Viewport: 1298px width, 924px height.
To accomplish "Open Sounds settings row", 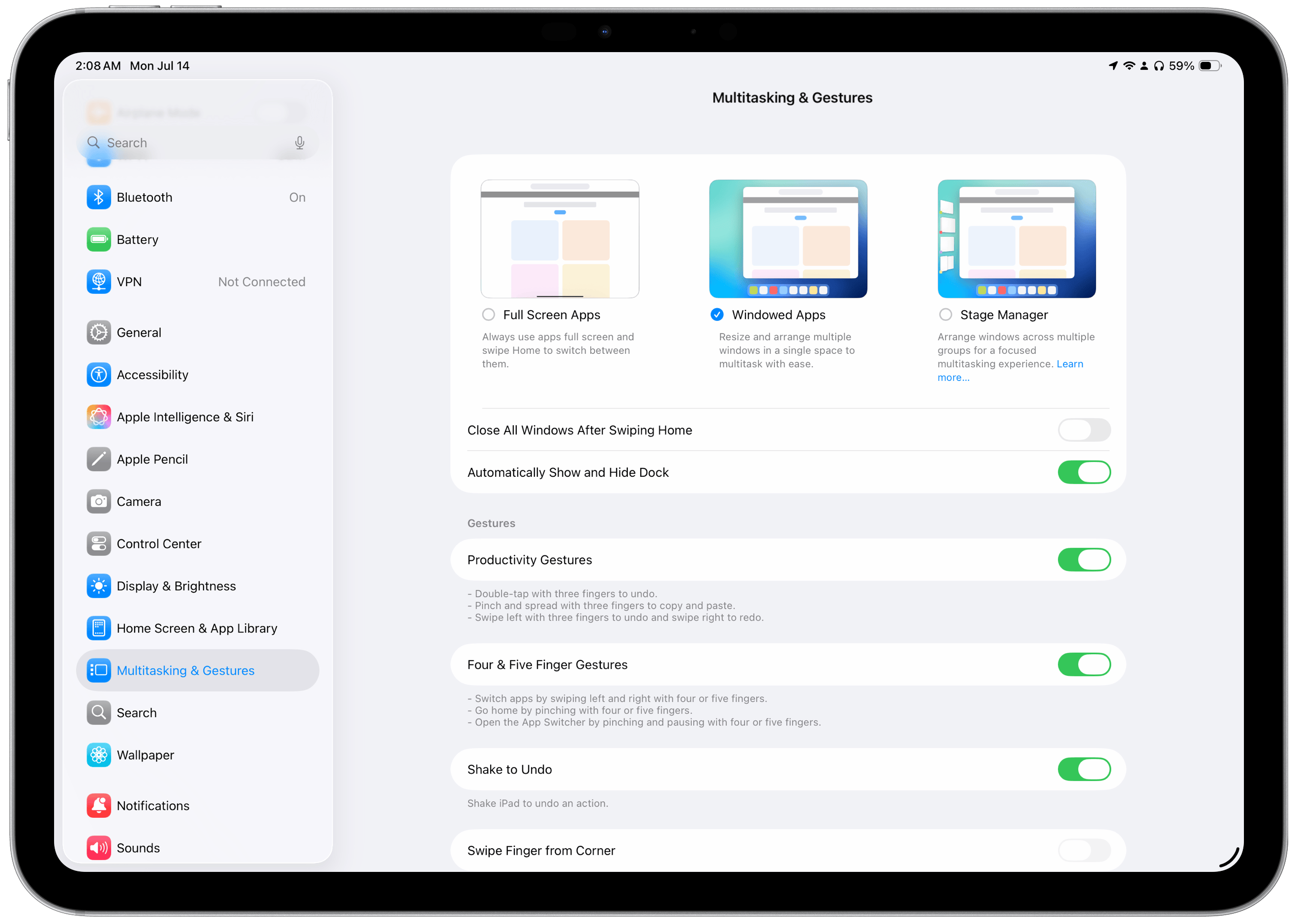I will click(198, 848).
